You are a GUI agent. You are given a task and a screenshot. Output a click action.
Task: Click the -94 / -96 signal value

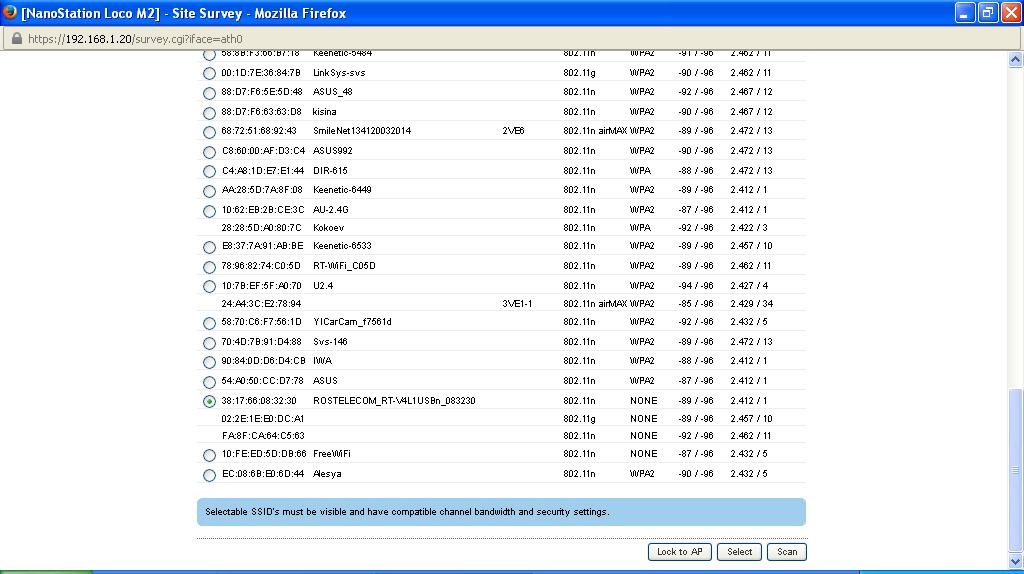tap(696, 285)
